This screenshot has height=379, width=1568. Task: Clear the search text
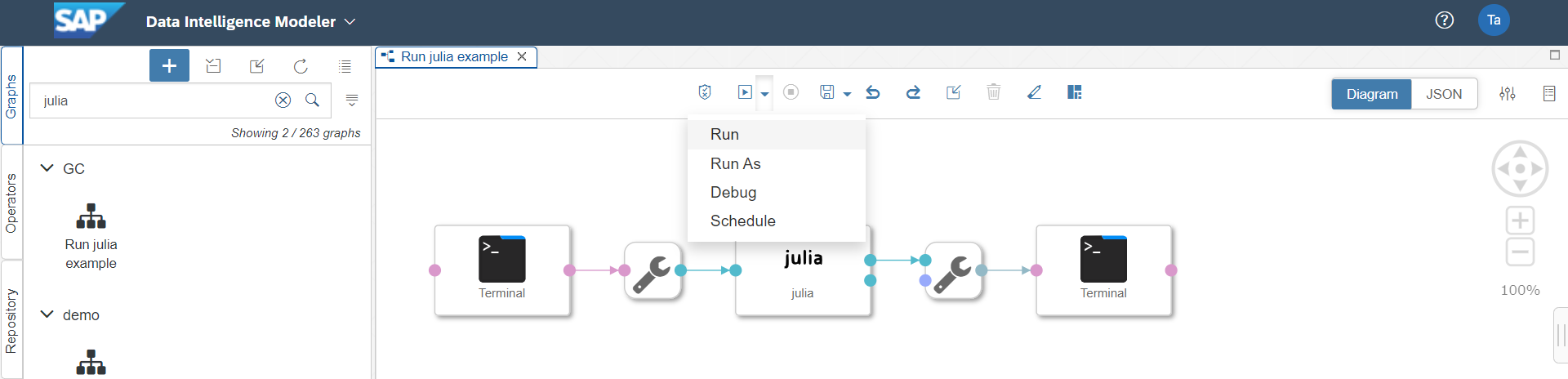(283, 100)
